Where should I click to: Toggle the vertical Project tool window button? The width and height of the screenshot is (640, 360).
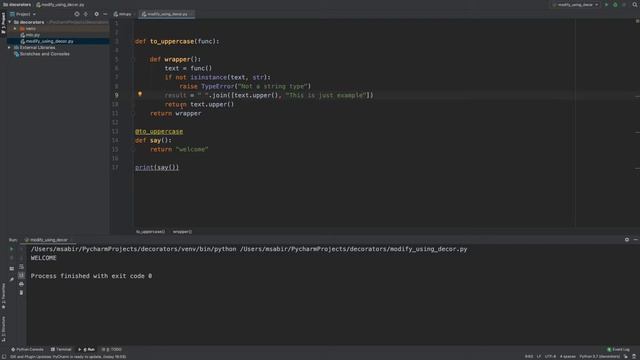click(3, 24)
